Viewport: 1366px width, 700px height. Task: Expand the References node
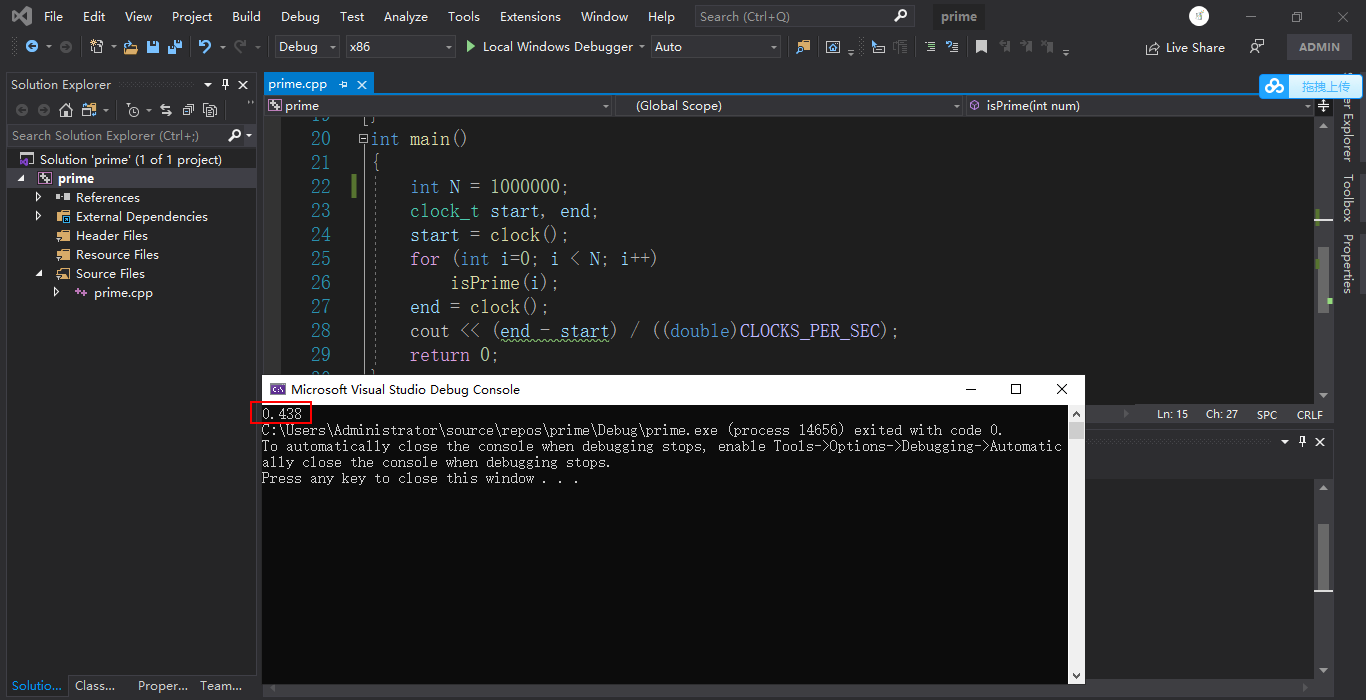click(x=39, y=197)
